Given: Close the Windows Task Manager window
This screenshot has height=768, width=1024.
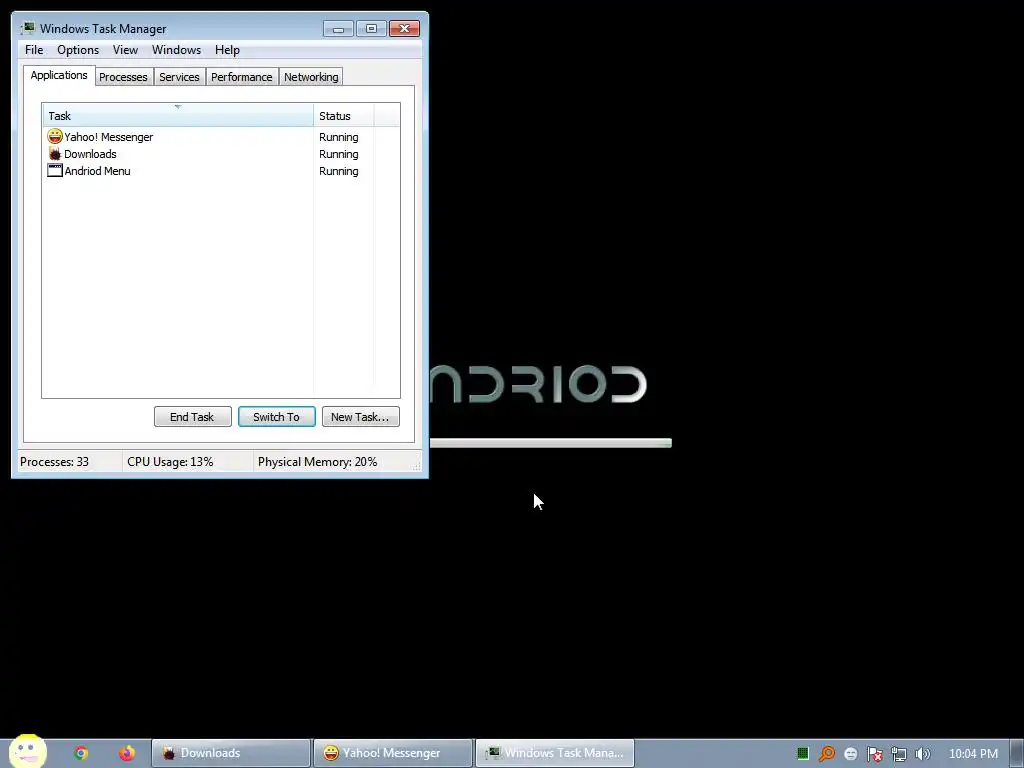Looking at the screenshot, I should pyautogui.click(x=404, y=29).
